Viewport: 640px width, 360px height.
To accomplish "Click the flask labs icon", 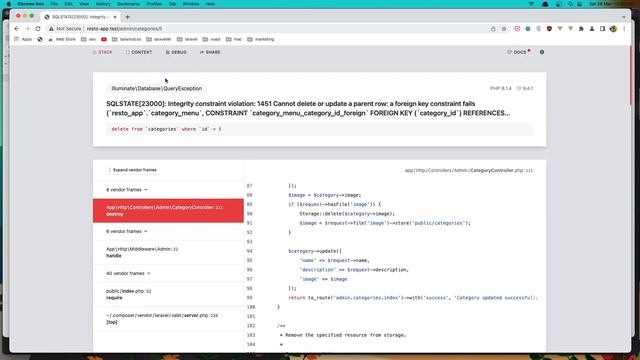I will click(592, 29).
